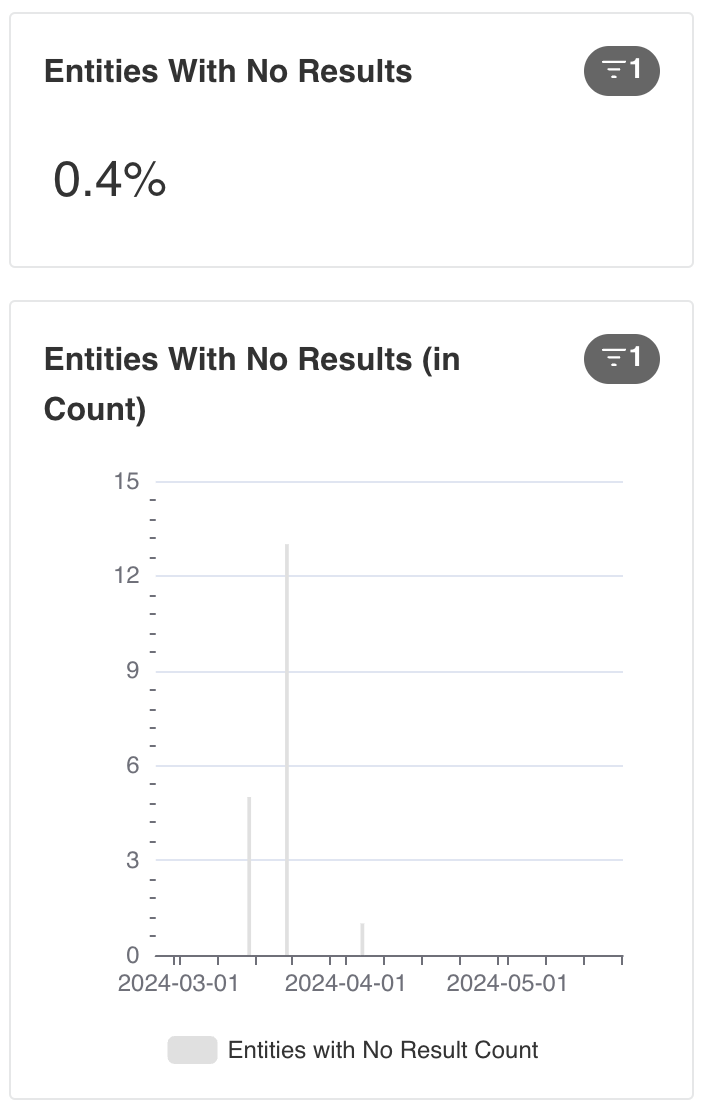Select the tallest bar near value 13
Viewport: 716px width, 1112px height.
[287, 750]
